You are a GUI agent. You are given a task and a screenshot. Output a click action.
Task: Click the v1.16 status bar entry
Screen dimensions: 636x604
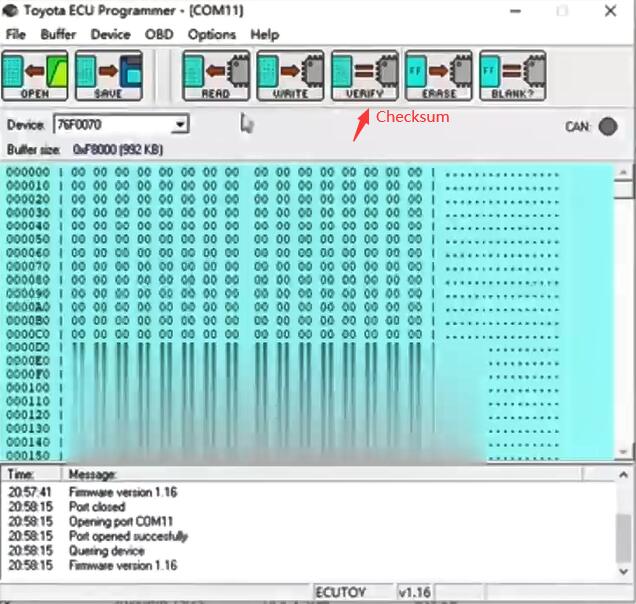[414, 593]
